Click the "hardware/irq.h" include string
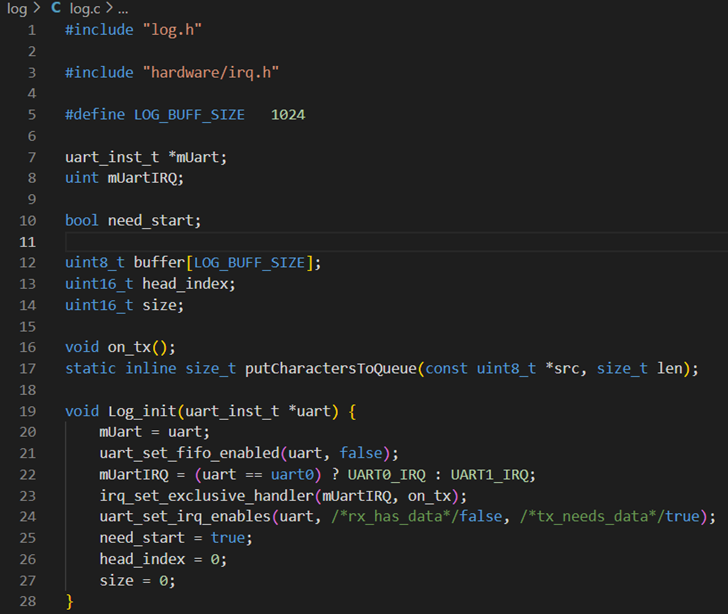This screenshot has width=728, height=614. pyautogui.click(x=210, y=72)
